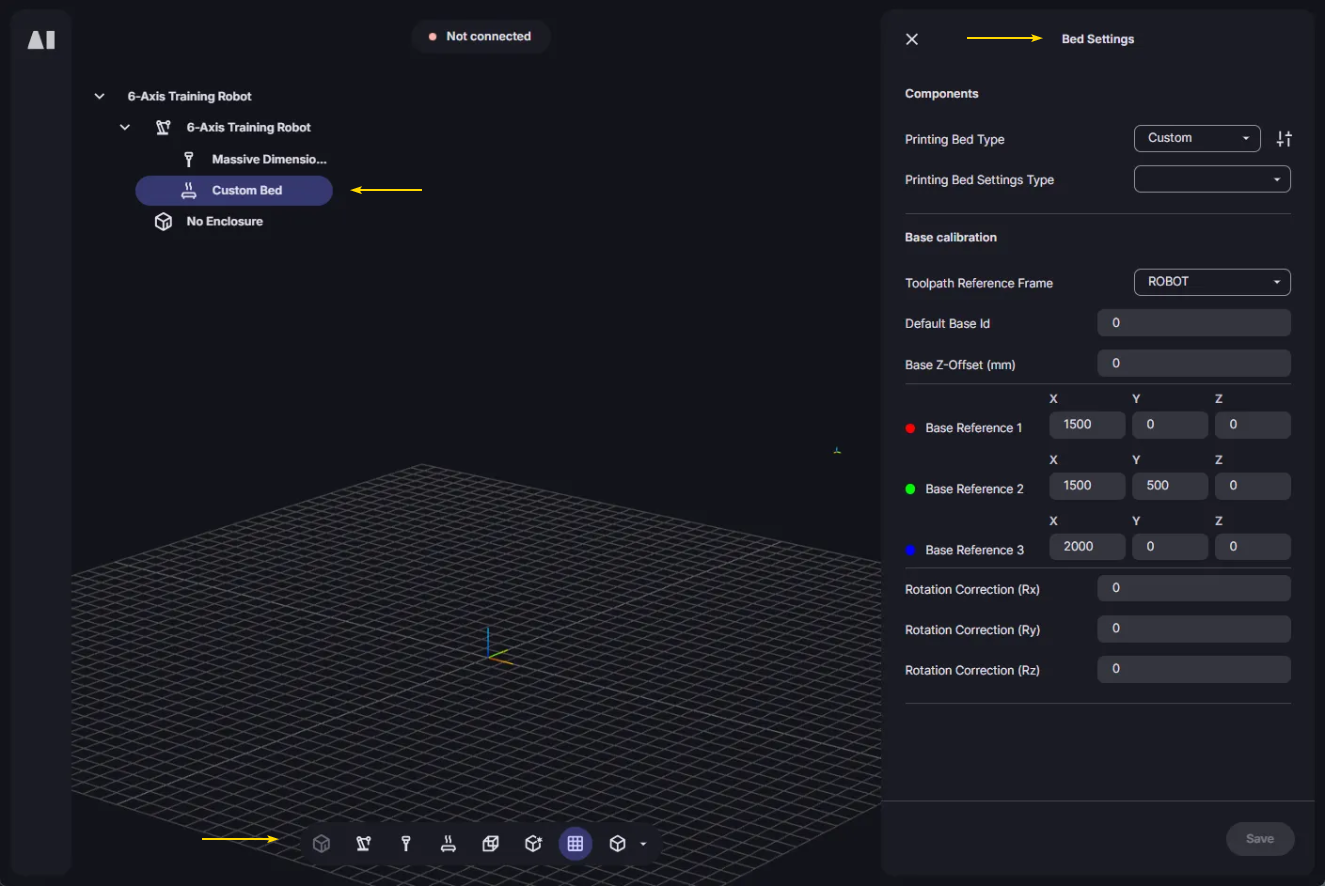The height and width of the screenshot is (886, 1325).
Task: Close the Bed Settings panel
Action: (912, 39)
